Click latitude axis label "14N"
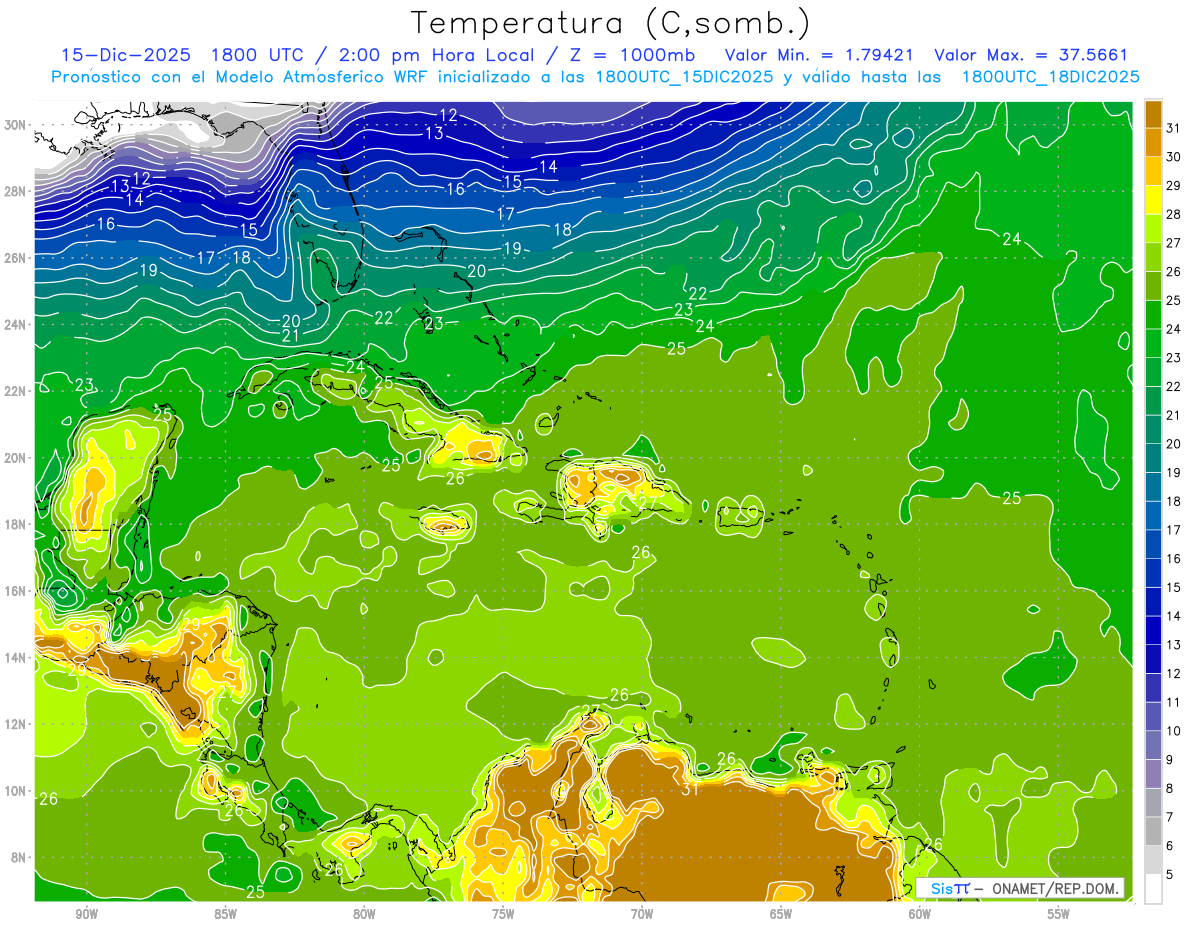The image size is (1200, 927). (17, 658)
